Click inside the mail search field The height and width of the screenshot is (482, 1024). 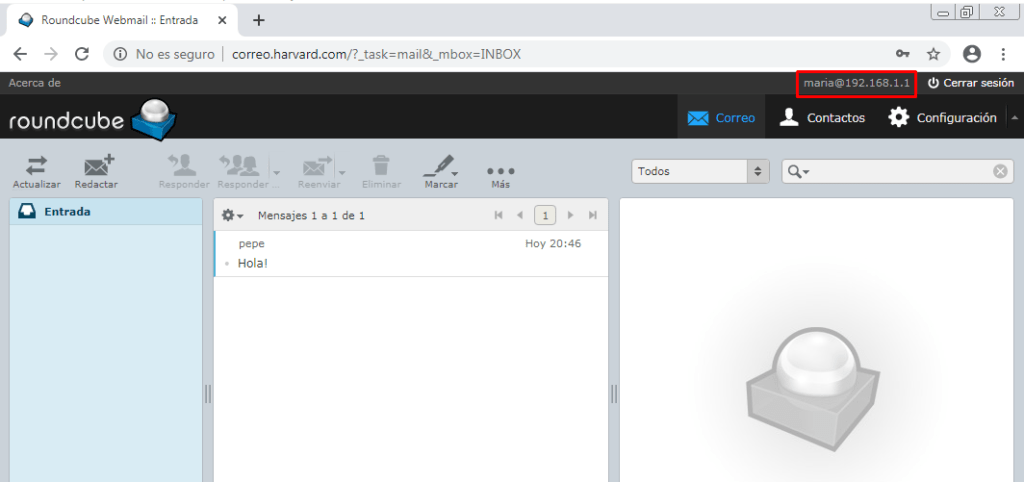[900, 171]
